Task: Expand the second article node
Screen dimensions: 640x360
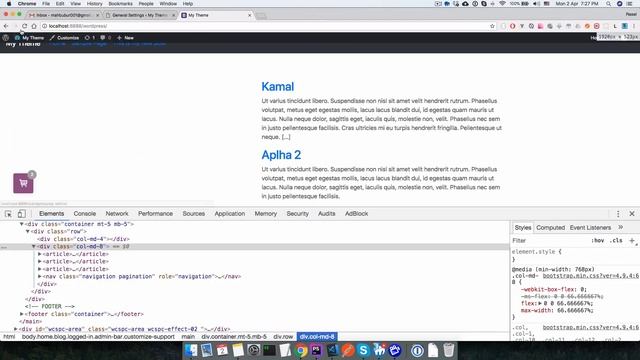Action: (x=40, y=261)
